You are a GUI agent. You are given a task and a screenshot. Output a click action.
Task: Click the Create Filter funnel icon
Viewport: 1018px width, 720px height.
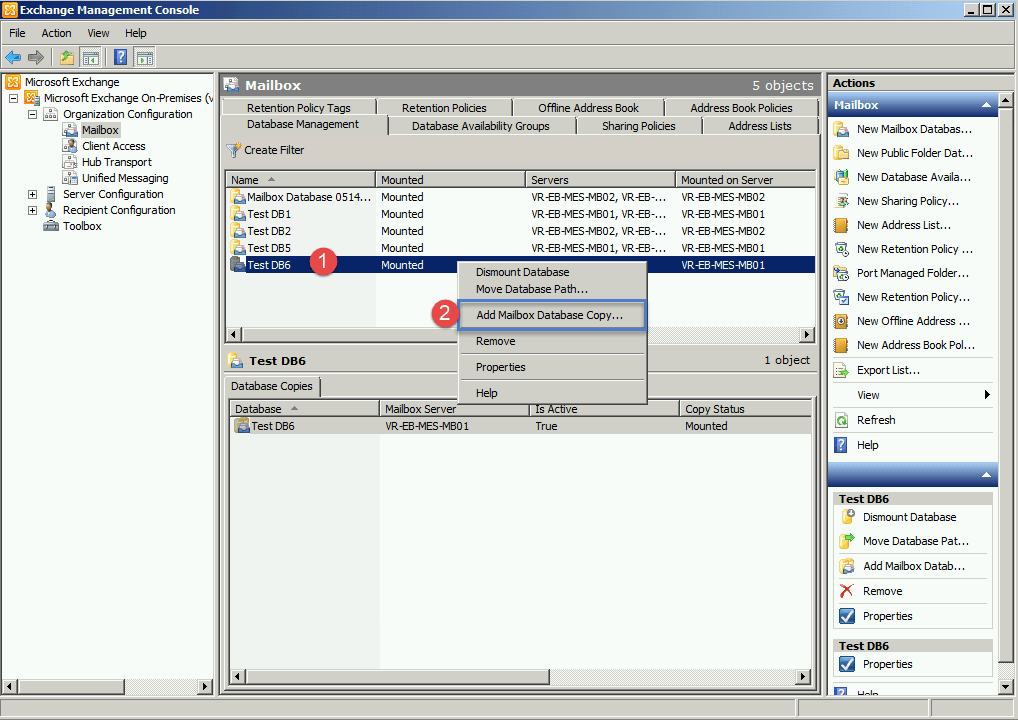(x=233, y=150)
